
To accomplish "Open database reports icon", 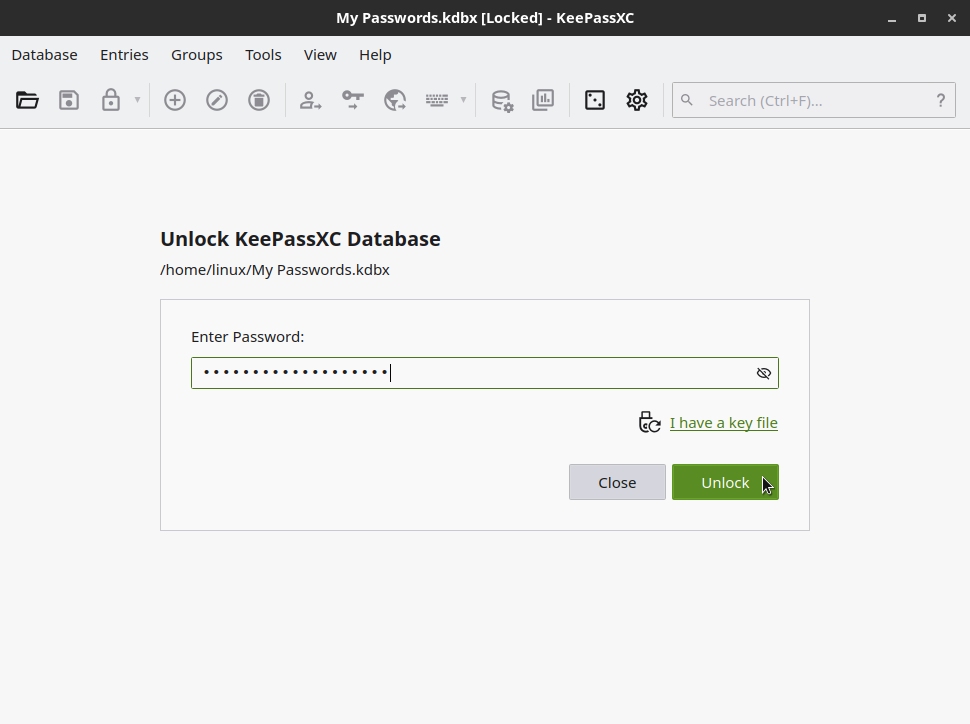I will [543, 100].
